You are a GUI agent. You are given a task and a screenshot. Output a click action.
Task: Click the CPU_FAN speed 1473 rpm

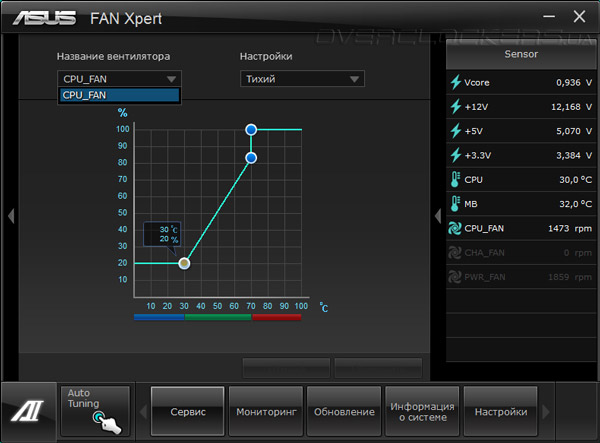pyautogui.click(x=570, y=228)
